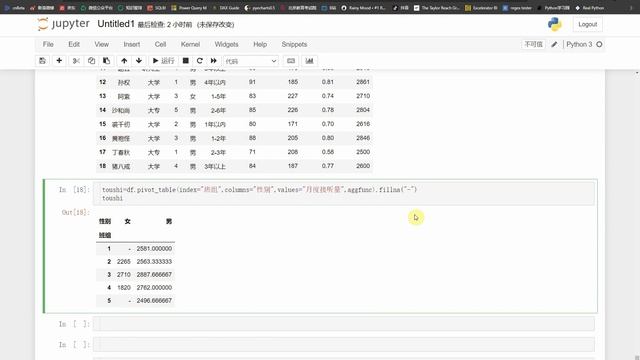Image resolution: width=640 pixels, height=360 pixels.
Task: Click the 男 column header in pivot
Action: [169, 221]
